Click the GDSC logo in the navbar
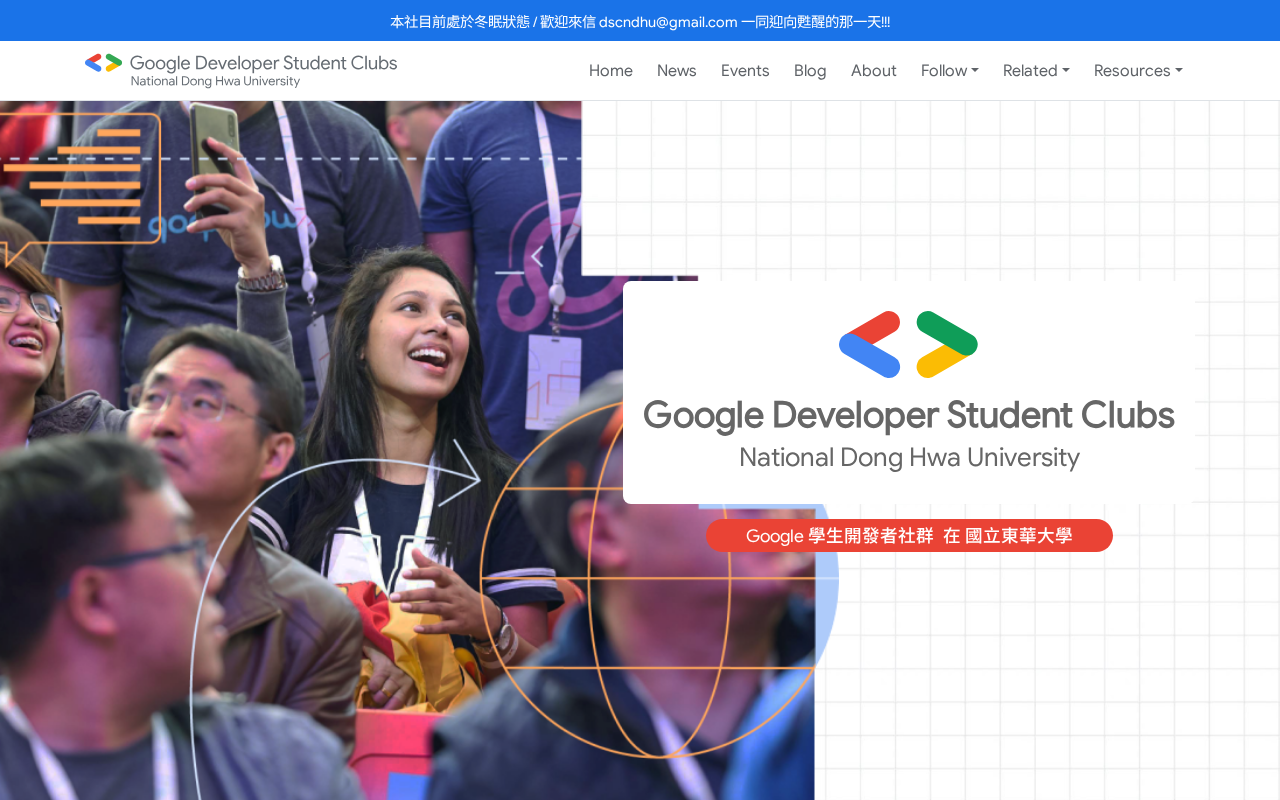Viewport: 1280px width, 800px height. (x=104, y=63)
